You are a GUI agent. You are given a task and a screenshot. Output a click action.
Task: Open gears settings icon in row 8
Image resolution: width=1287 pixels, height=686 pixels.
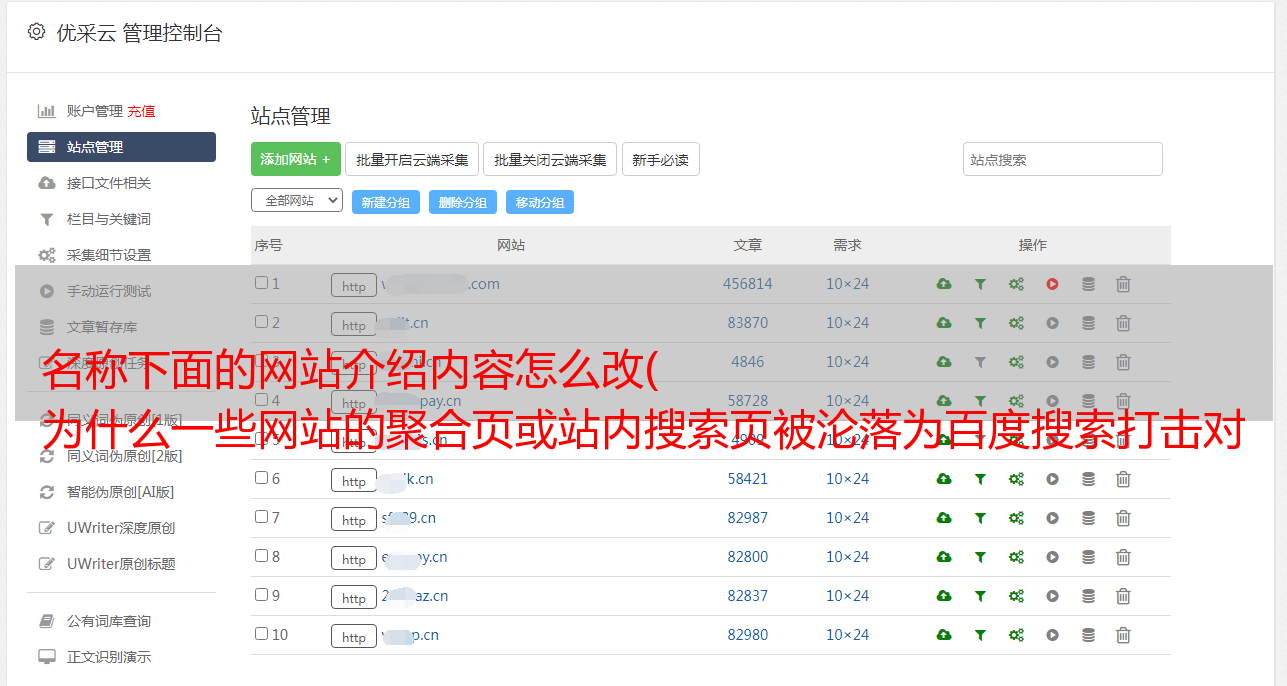[x=1016, y=557]
